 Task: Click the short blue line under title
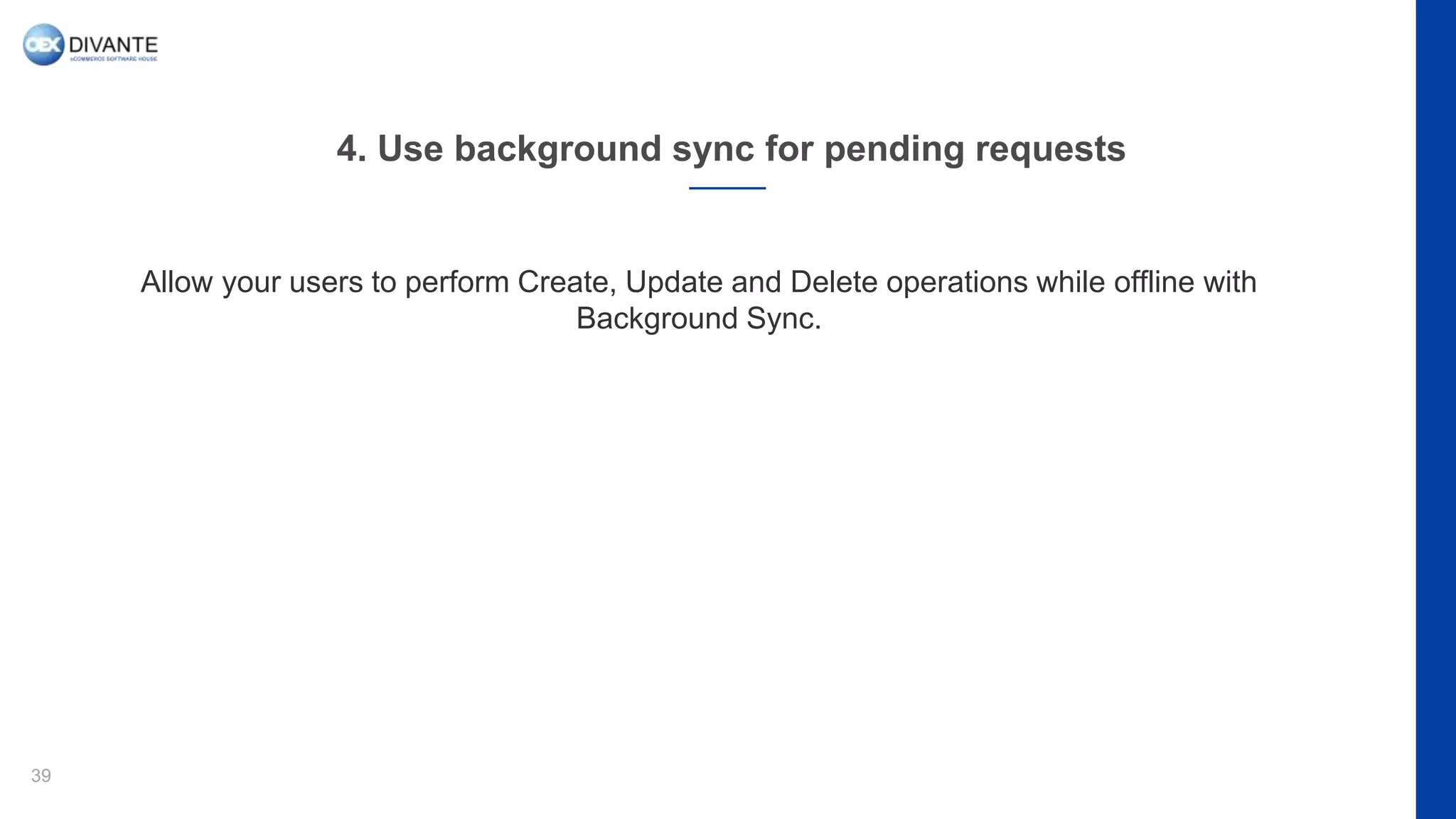[727, 188]
